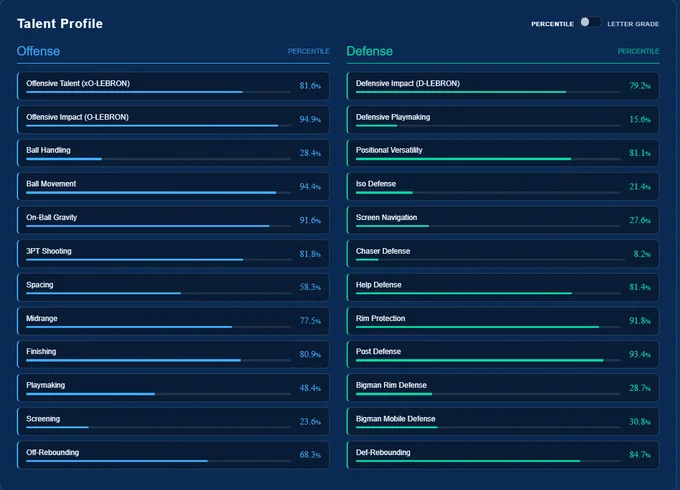Click the 79.2% Defensive Impact value
Image resolution: width=680 pixels, height=490 pixels.
(640, 86)
